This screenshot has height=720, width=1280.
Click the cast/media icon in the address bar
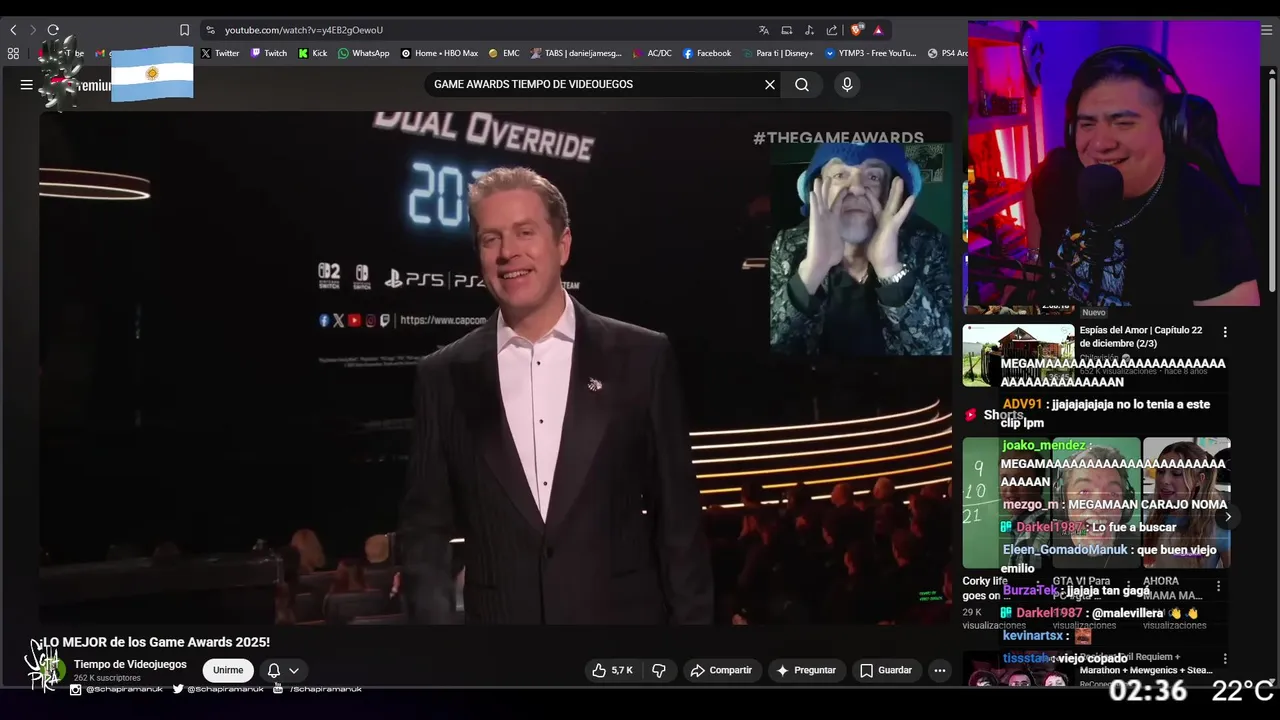787,30
